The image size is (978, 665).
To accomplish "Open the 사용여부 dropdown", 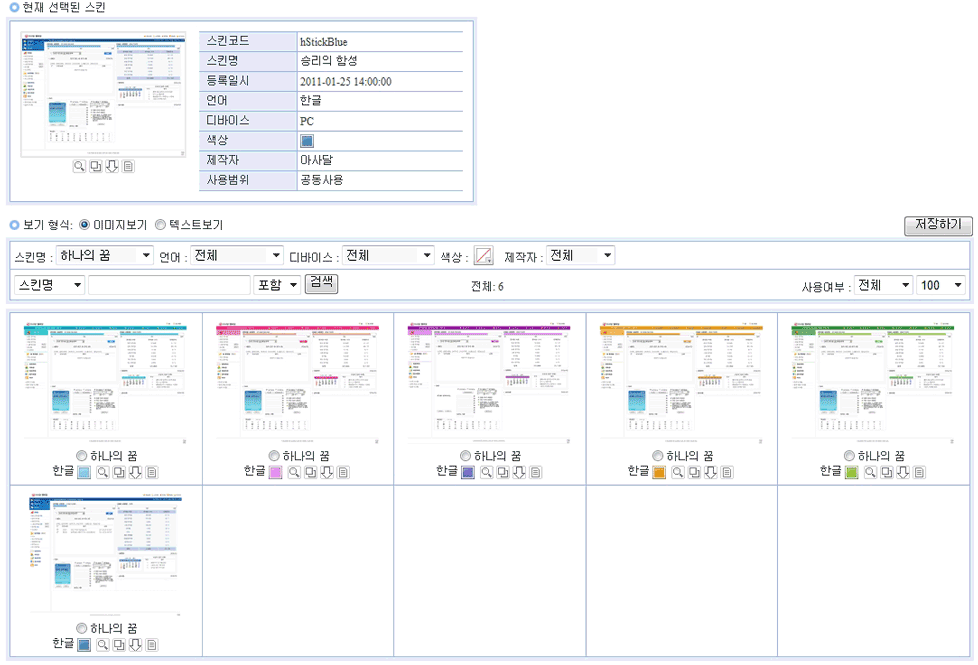I will 883,285.
